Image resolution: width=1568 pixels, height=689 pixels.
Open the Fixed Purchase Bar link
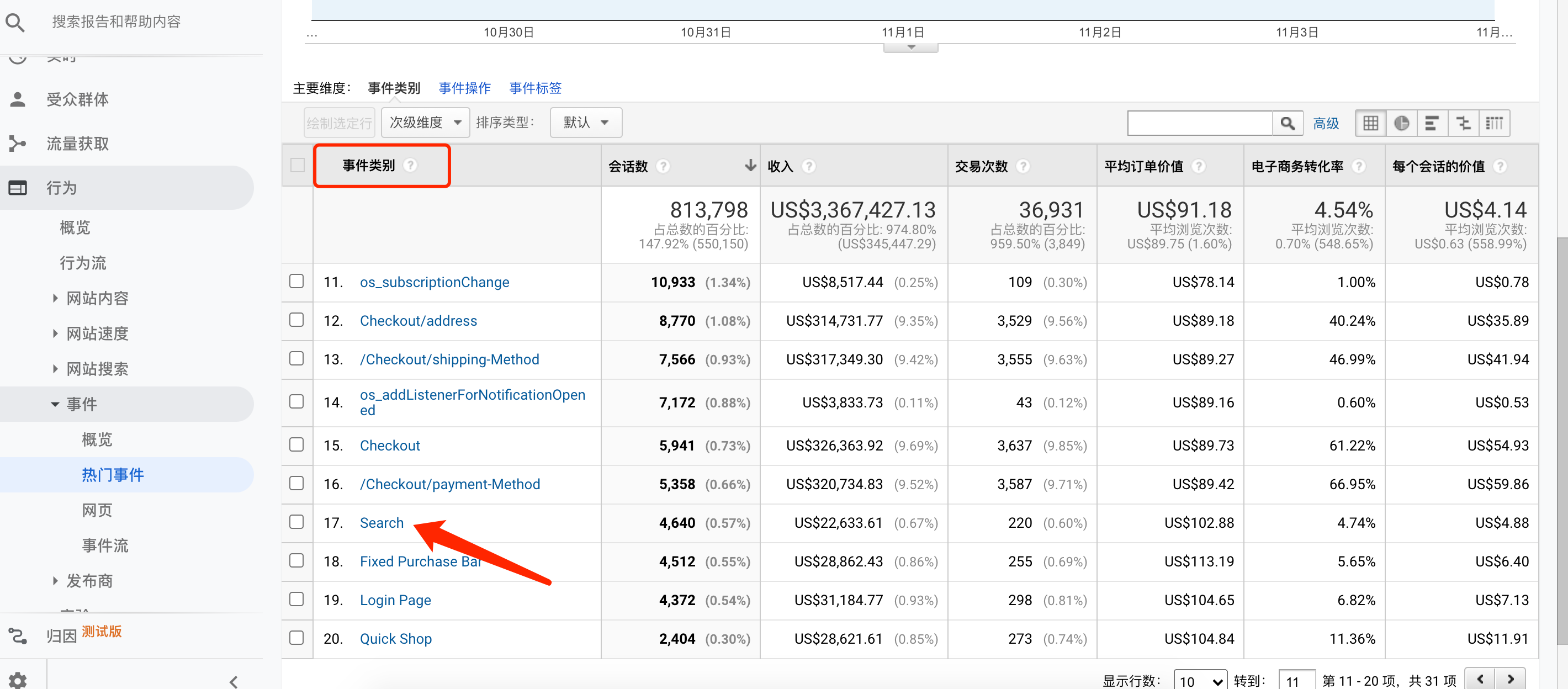point(421,561)
